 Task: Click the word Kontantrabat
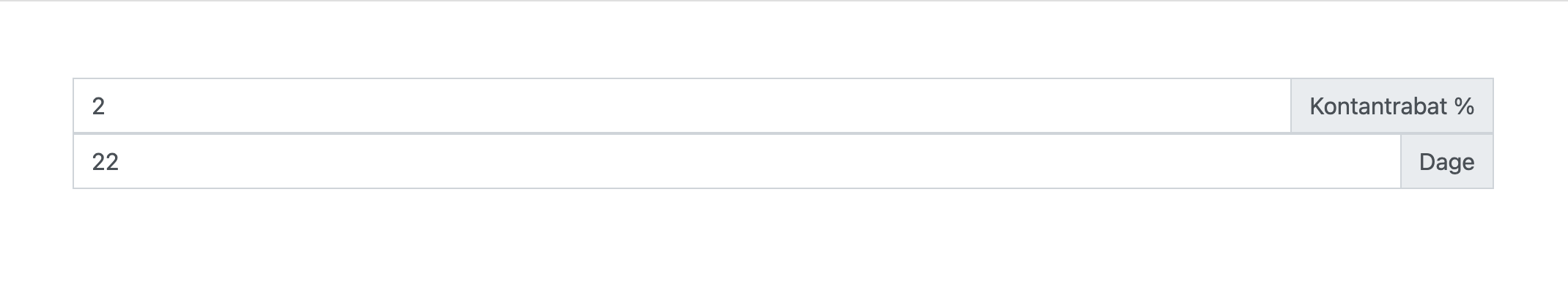pyautogui.click(x=1379, y=106)
